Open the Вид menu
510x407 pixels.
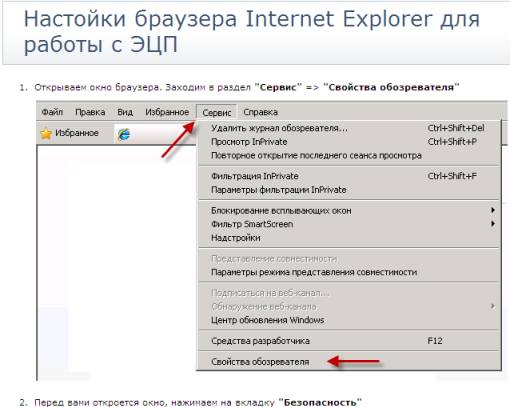coord(125,112)
